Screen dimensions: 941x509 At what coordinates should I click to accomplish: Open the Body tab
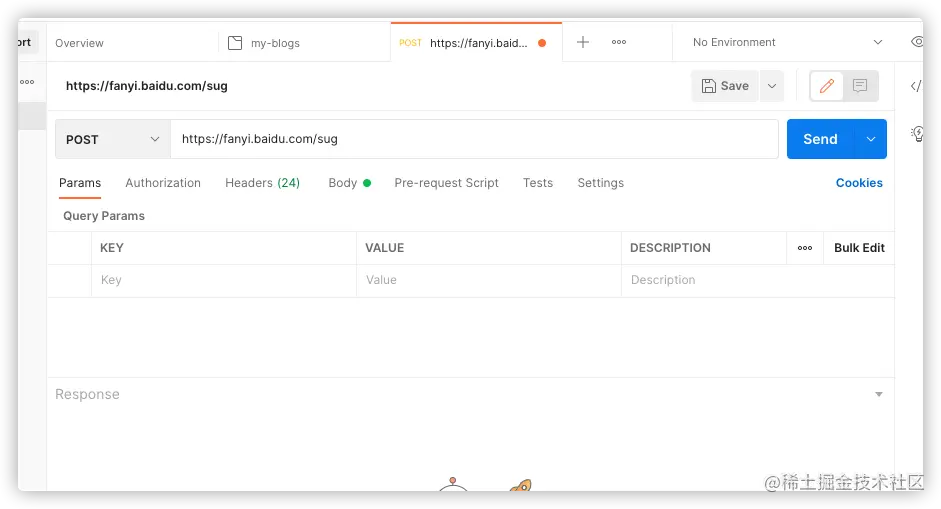click(349, 183)
